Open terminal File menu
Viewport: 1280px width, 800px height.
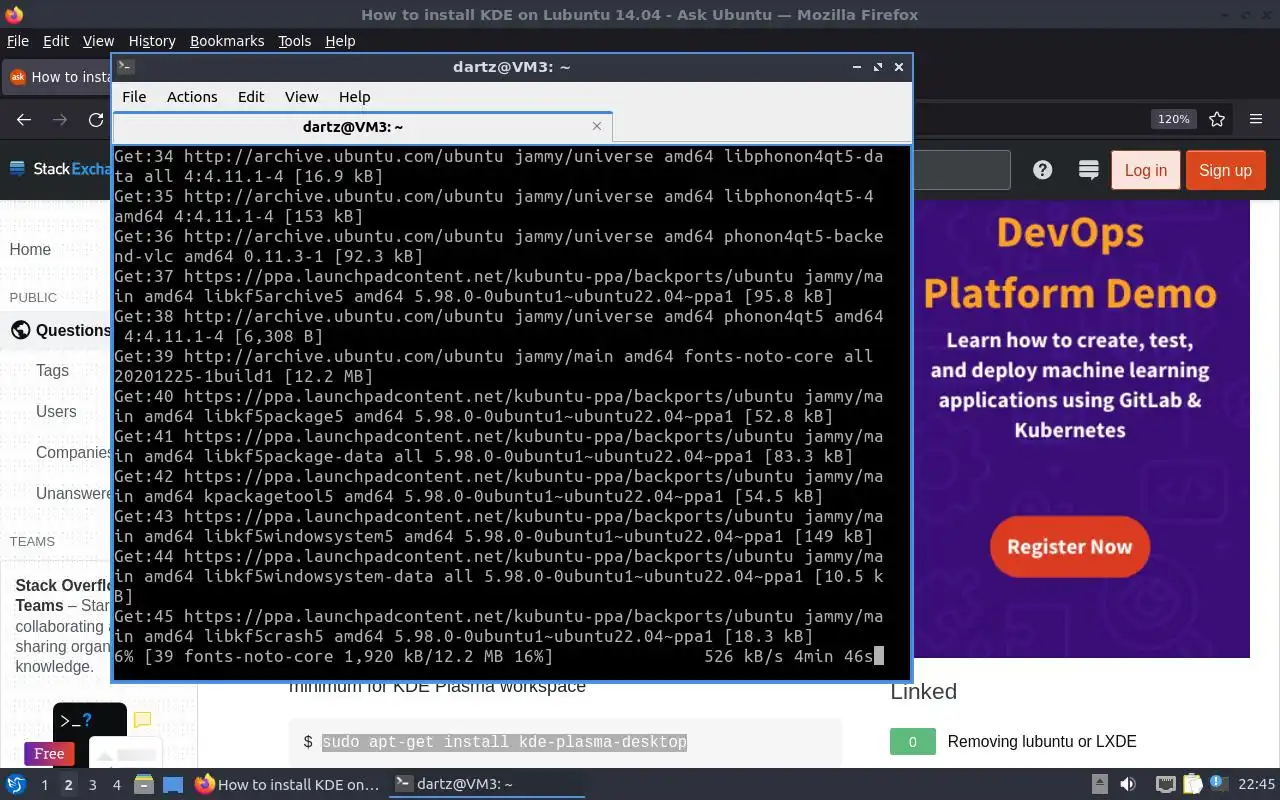point(134,97)
